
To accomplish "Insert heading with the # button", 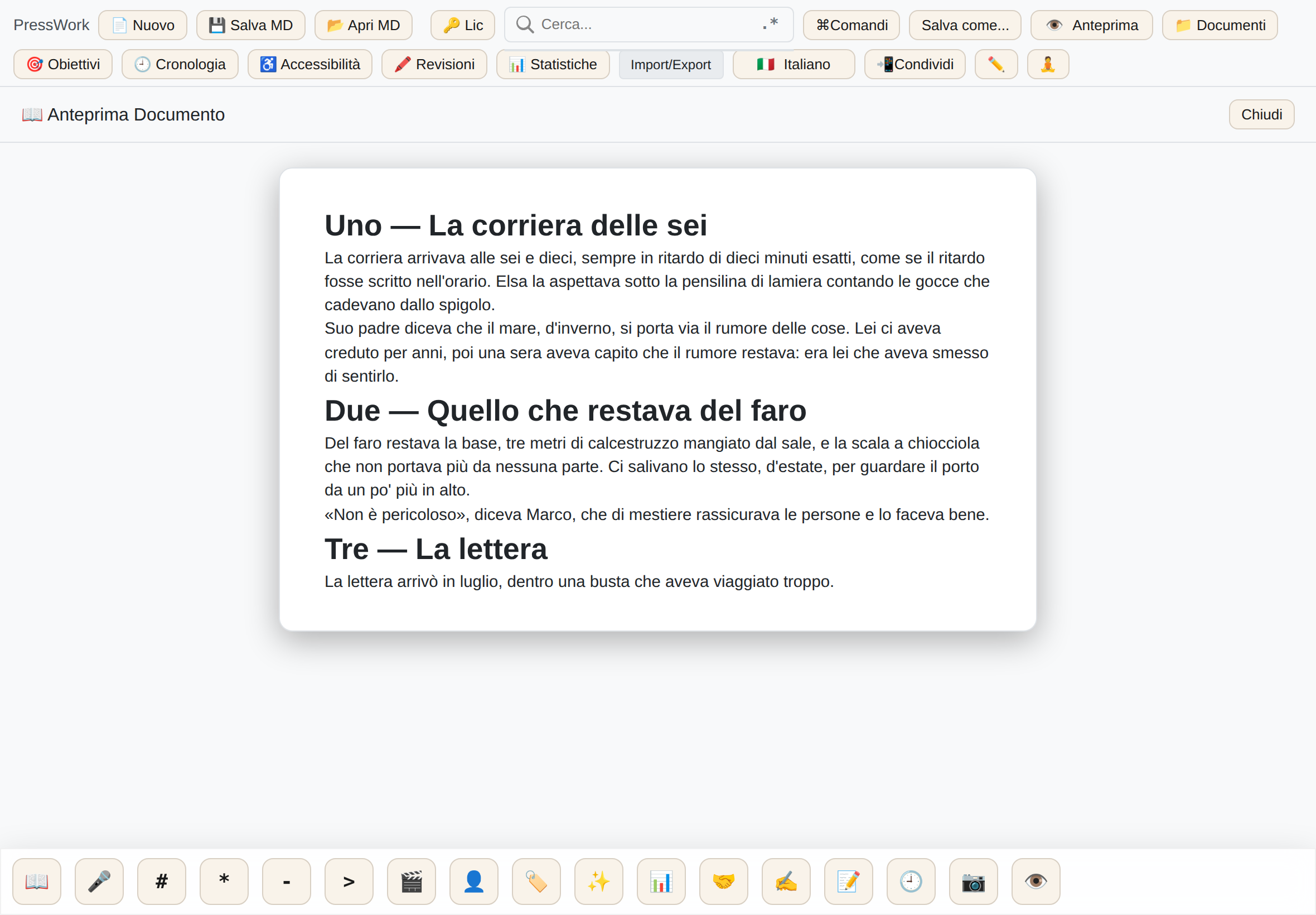I will point(162,881).
